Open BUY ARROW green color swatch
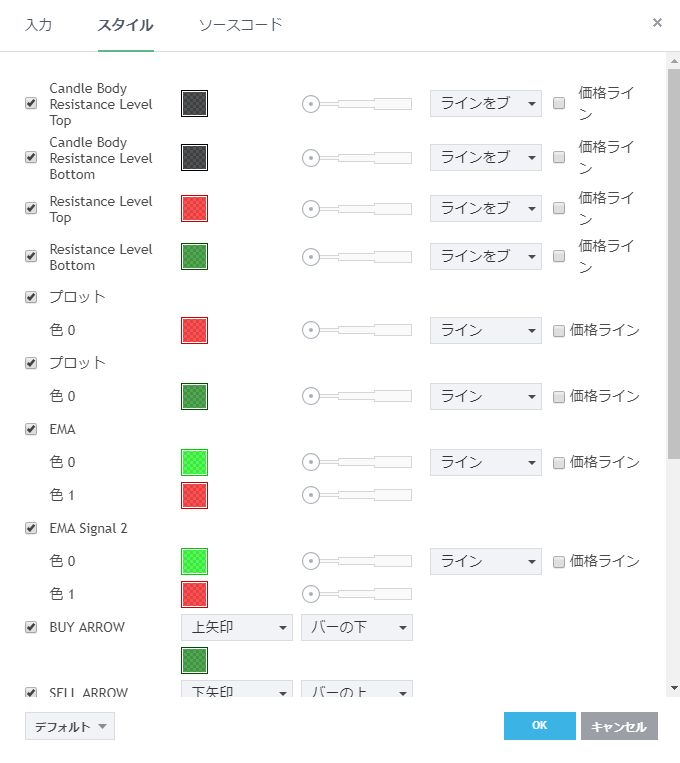680x763 pixels. [x=194, y=660]
